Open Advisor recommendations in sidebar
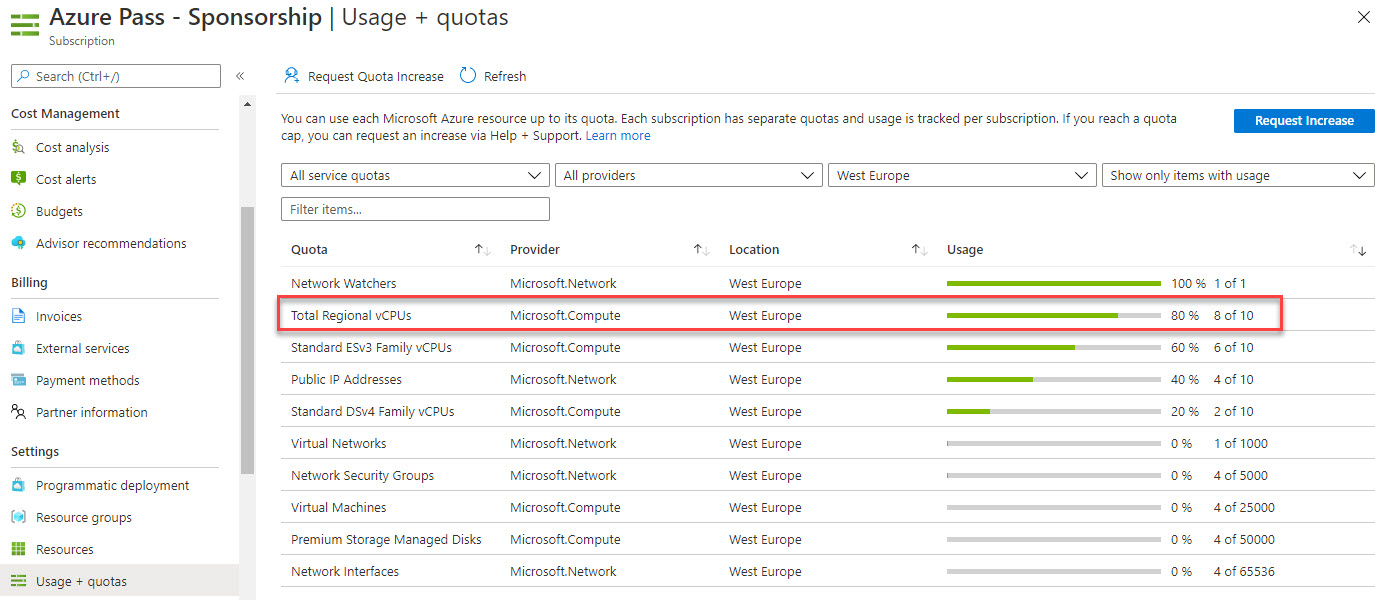The width and height of the screenshot is (1375, 600). pyautogui.click(x=111, y=243)
